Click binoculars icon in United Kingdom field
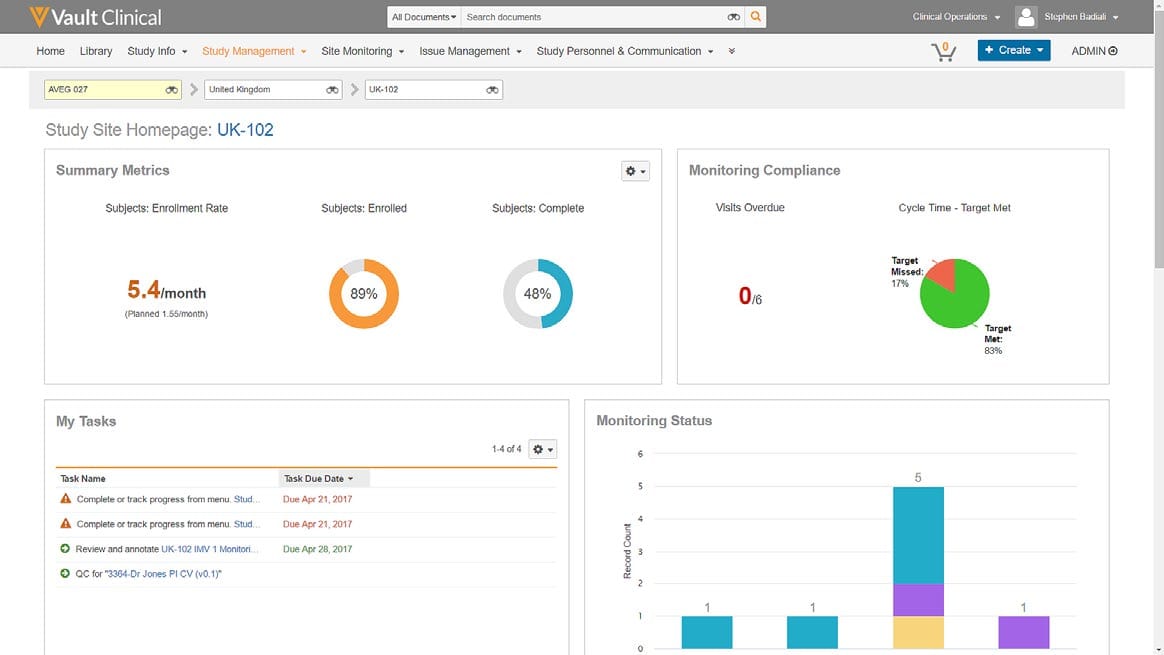Screen dimensions: 1164x655 (332, 90)
